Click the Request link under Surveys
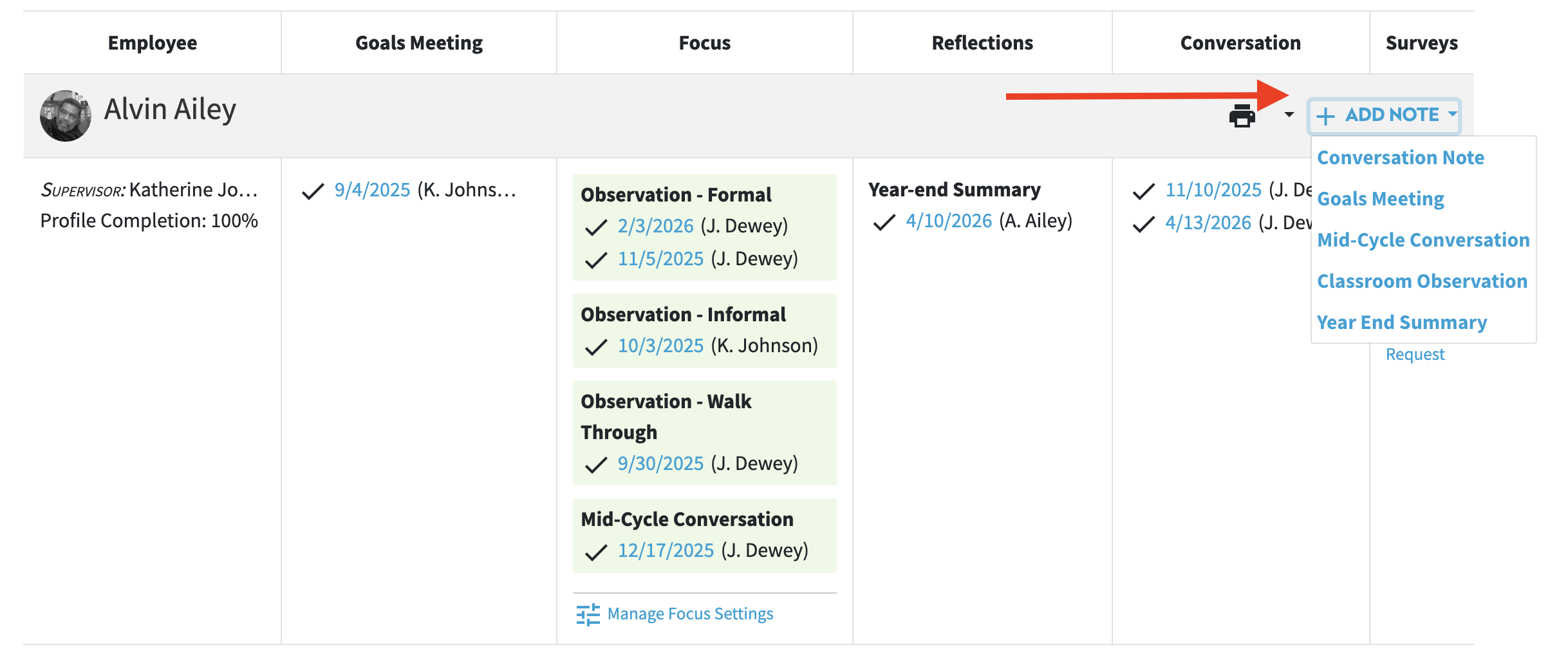This screenshot has width=1568, height=658. point(1415,355)
